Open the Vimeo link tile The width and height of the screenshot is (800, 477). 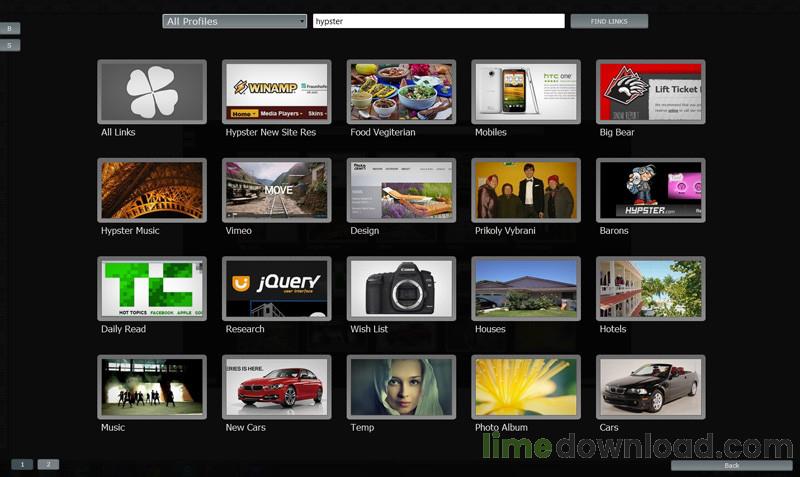point(276,190)
